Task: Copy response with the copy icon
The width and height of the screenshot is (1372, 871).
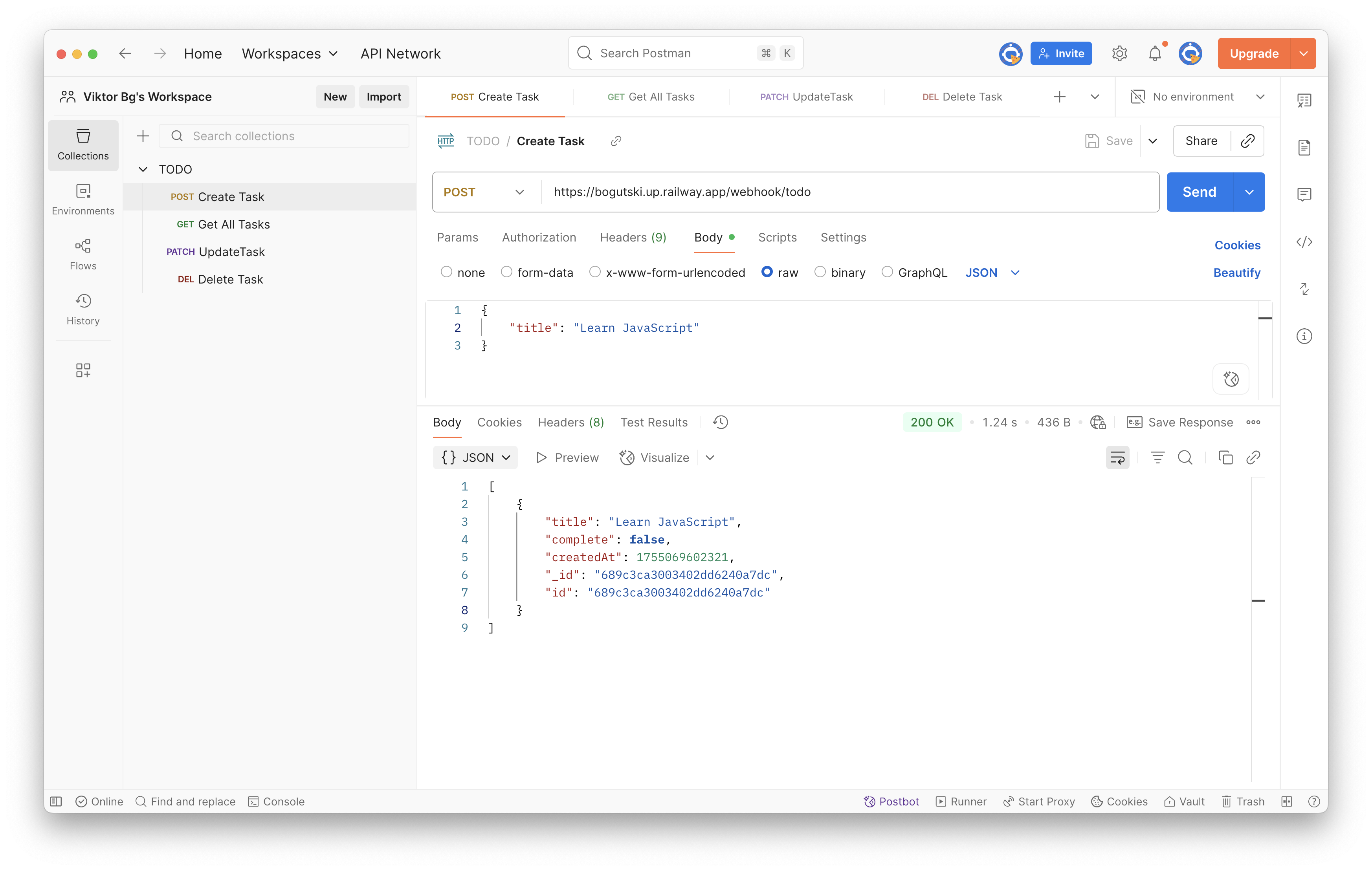Action: point(1225,457)
